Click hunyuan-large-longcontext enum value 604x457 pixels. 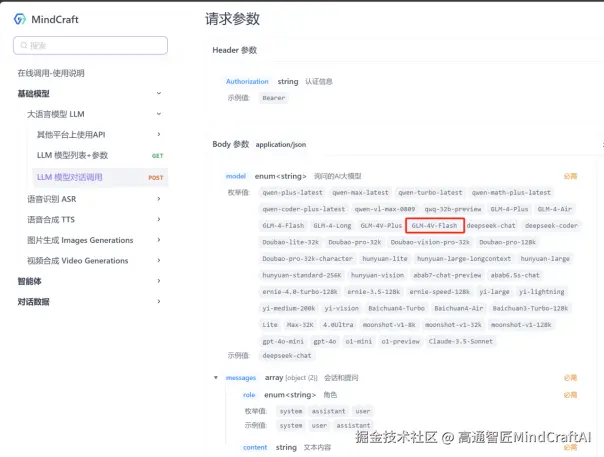(x=464, y=259)
